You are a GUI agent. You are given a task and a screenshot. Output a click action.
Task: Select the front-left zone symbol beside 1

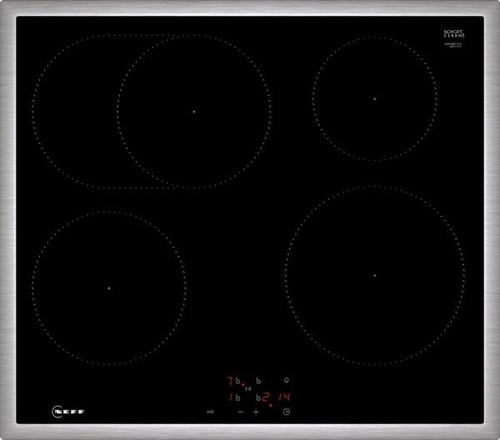(x=238, y=398)
